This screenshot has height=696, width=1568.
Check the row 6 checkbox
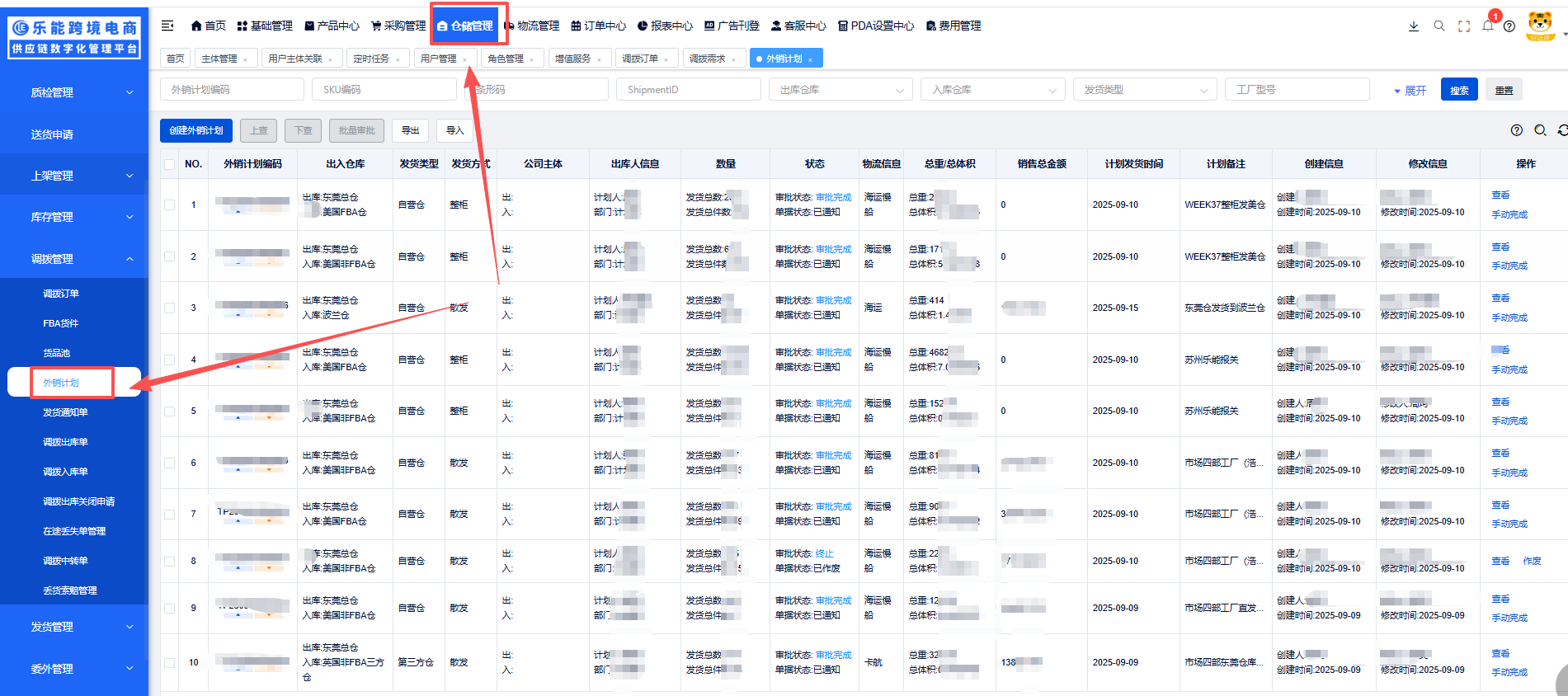(x=169, y=463)
